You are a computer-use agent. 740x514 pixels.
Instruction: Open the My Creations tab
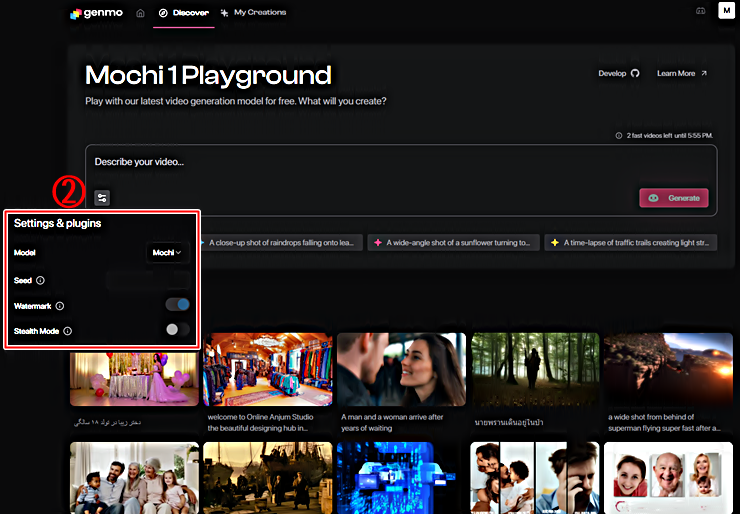(253, 13)
